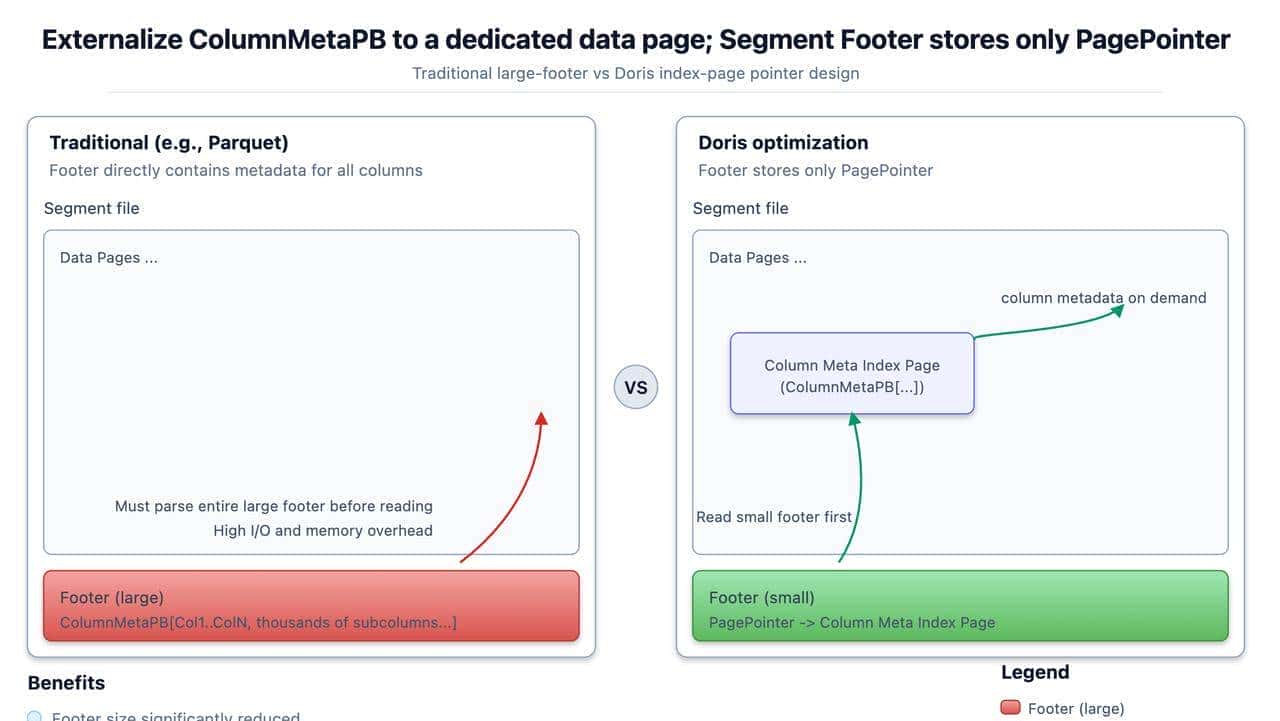Click the 'column metadata on demand' label
Screen dimensions: 1280x721
click(1104, 298)
